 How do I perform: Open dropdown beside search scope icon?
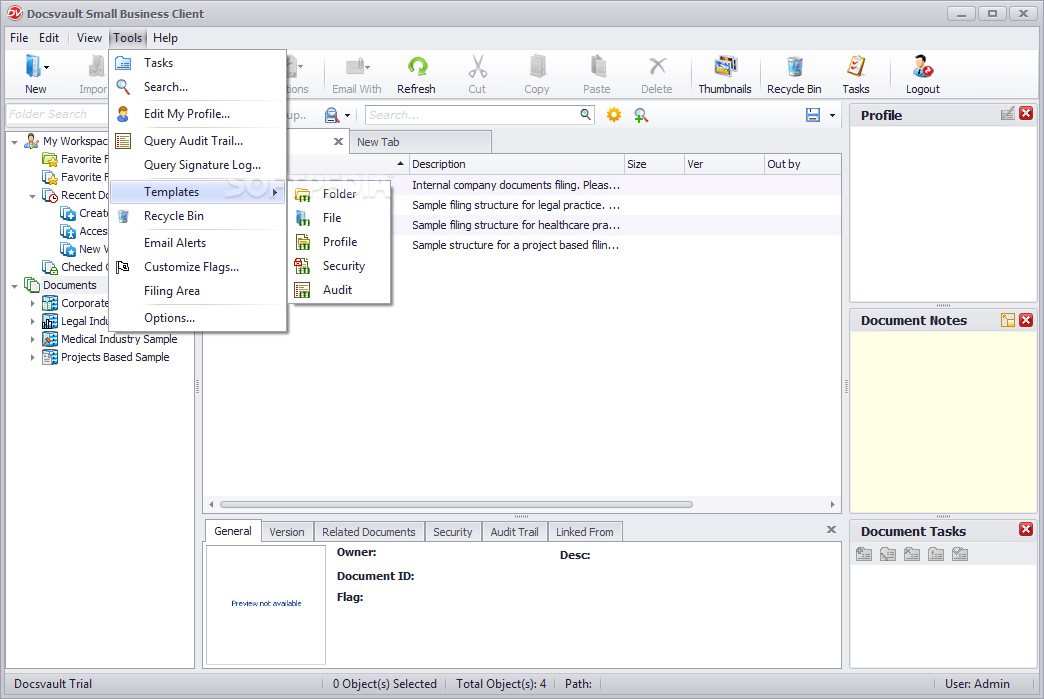click(348, 116)
